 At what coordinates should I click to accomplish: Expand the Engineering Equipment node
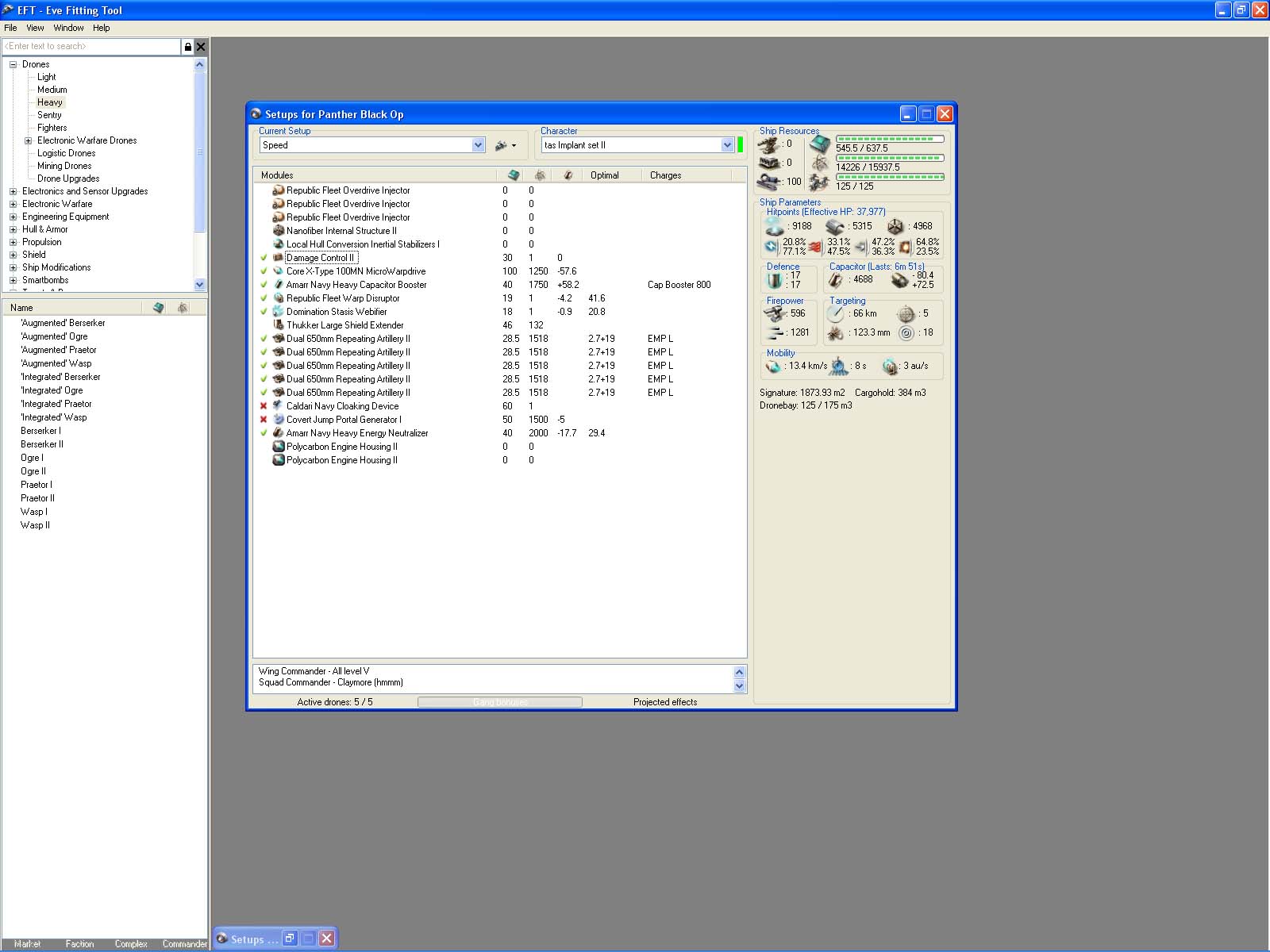13,217
